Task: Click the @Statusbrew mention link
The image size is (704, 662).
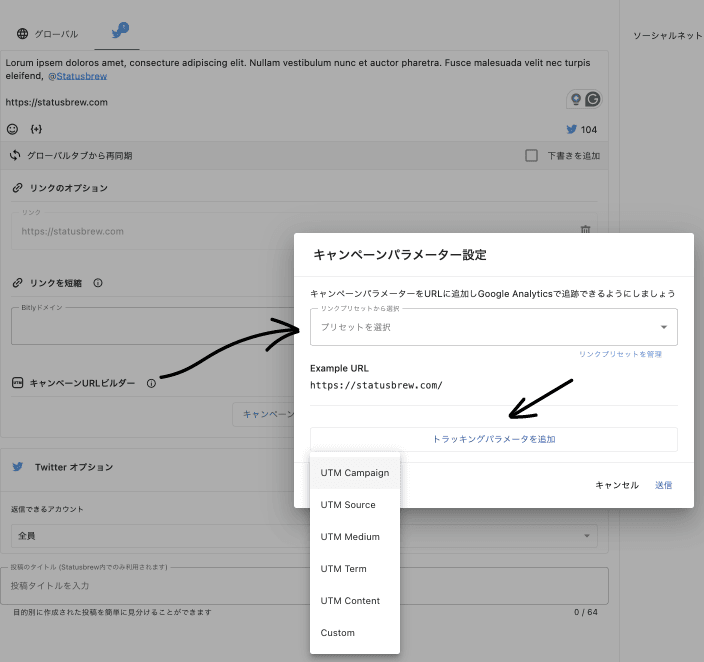Action: click(x=78, y=76)
